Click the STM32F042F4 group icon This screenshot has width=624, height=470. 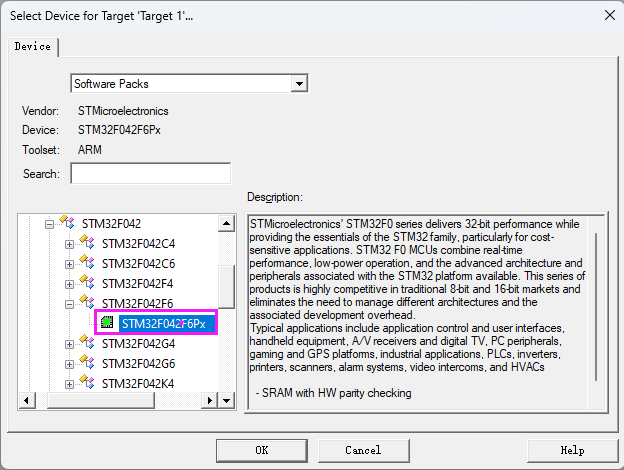87,281
